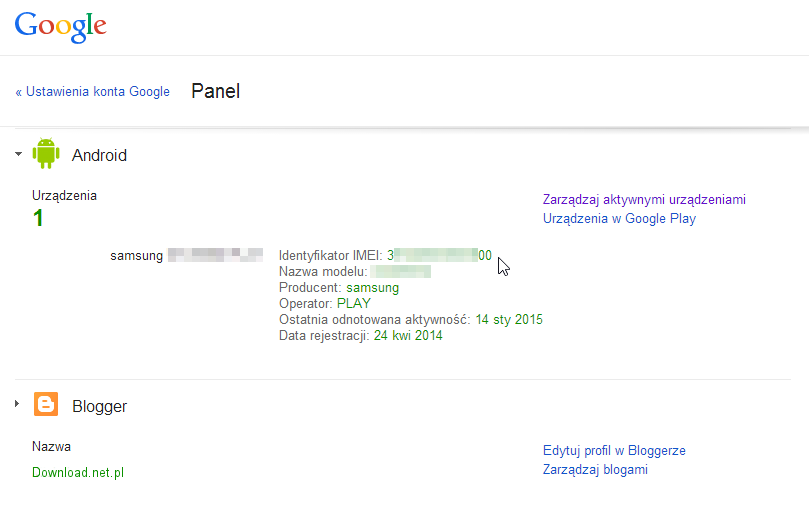Click the orange Blogger icon
809x507 pixels.
tap(46, 404)
